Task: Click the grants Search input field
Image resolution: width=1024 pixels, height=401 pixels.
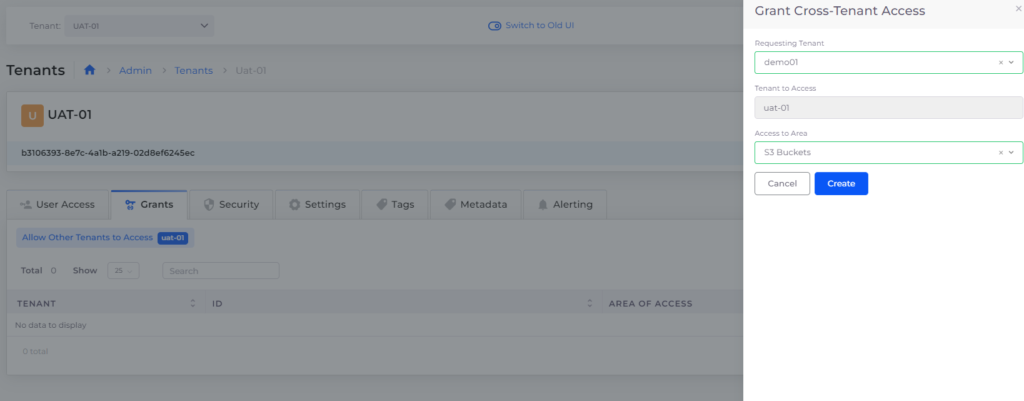Action: pos(220,271)
